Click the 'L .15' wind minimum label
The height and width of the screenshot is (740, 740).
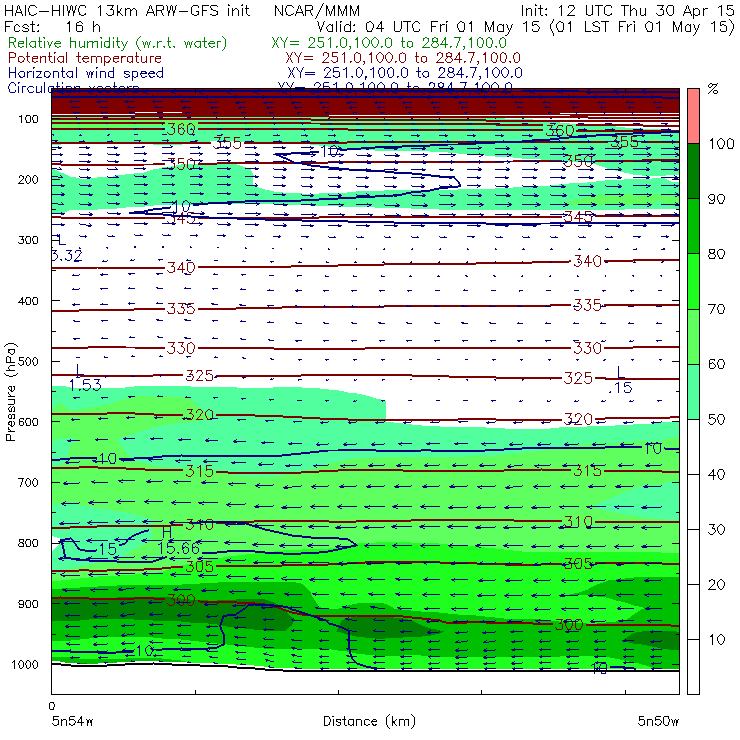(621, 380)
